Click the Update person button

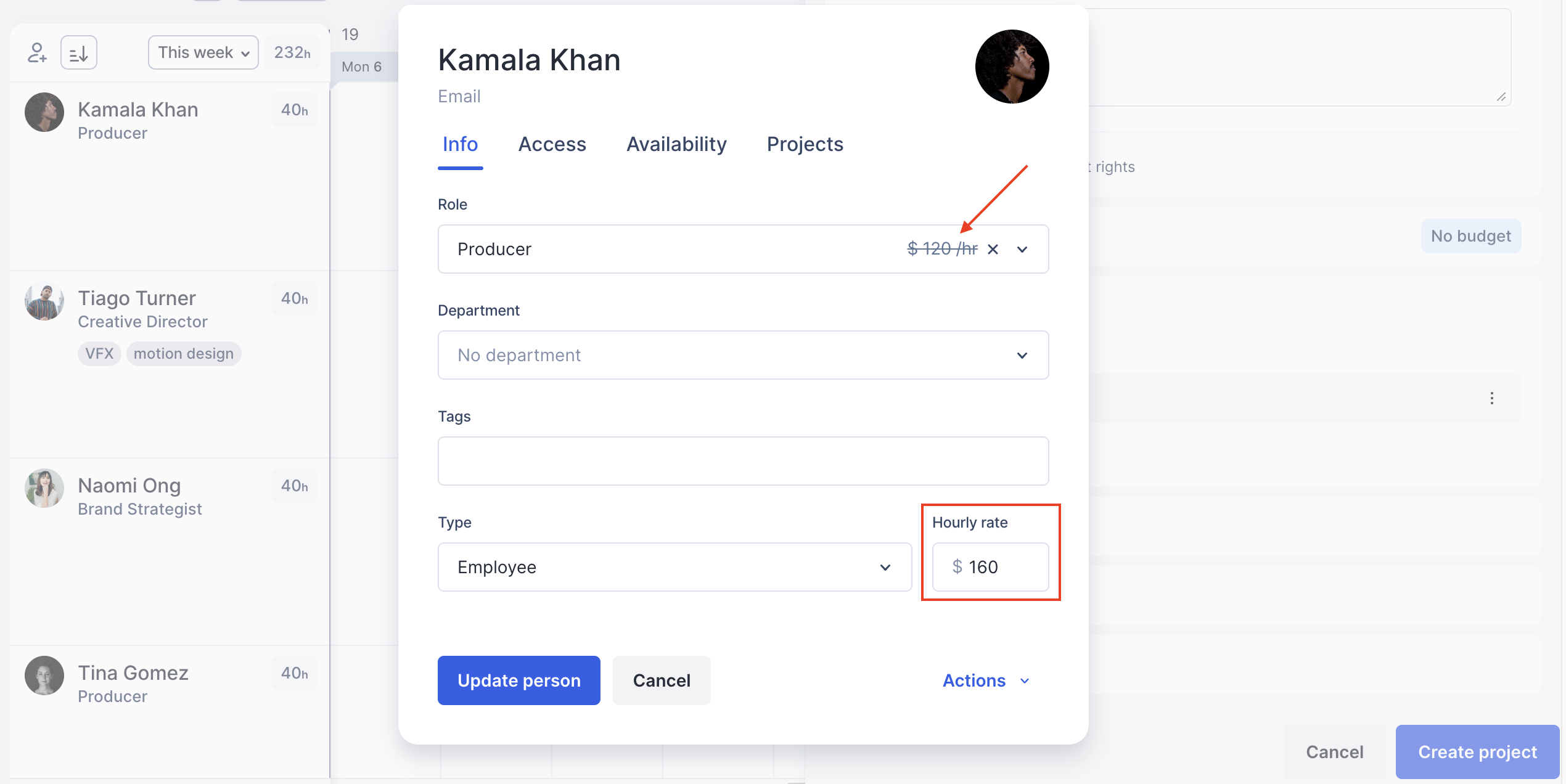pos(519,680)
